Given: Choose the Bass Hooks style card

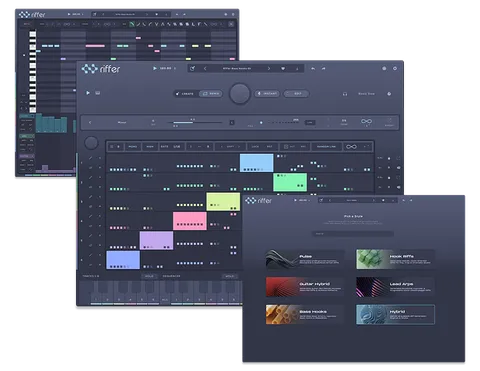Looking at the screenshot, I should point(305,314).
